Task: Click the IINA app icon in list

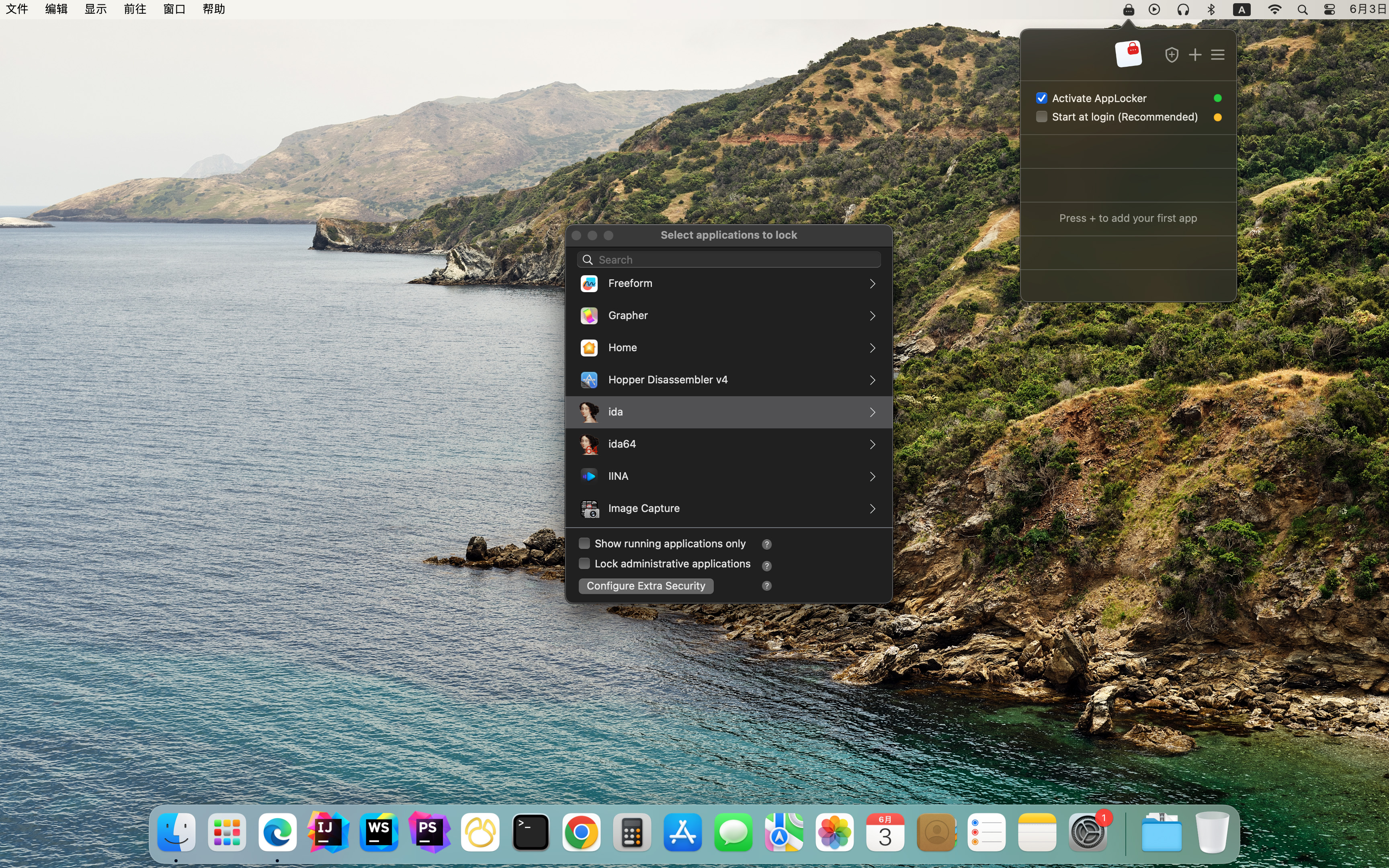Action: pos(589,477)
